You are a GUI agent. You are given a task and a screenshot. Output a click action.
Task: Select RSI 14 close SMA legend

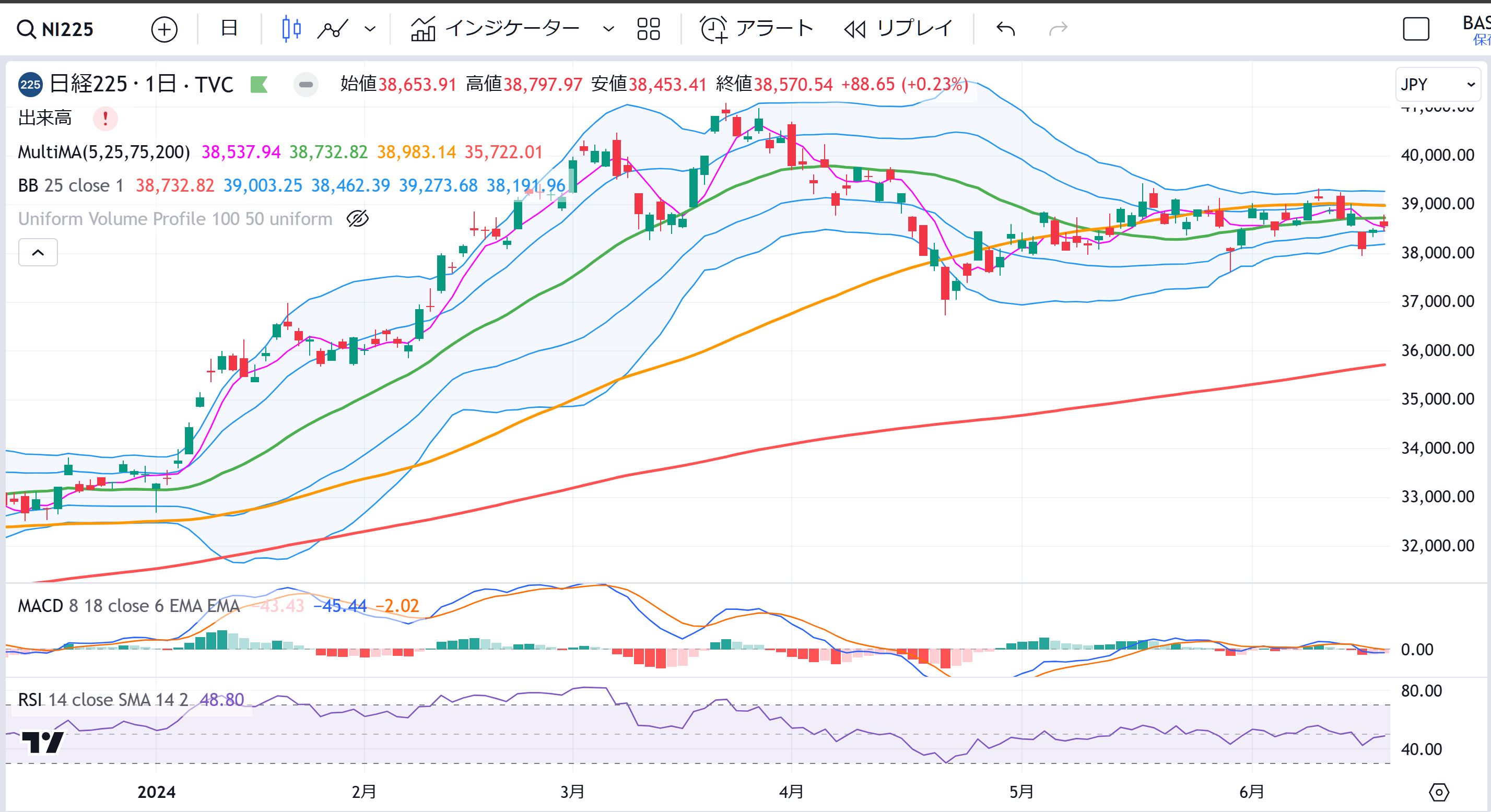click(x=102, y=699)
